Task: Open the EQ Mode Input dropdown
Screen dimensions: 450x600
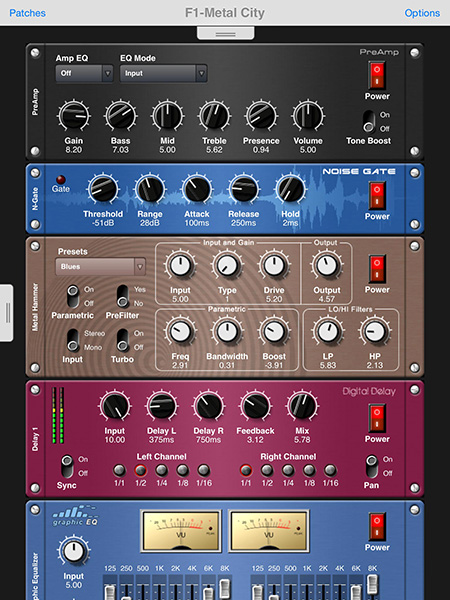Action: click(x=163, y=73)
